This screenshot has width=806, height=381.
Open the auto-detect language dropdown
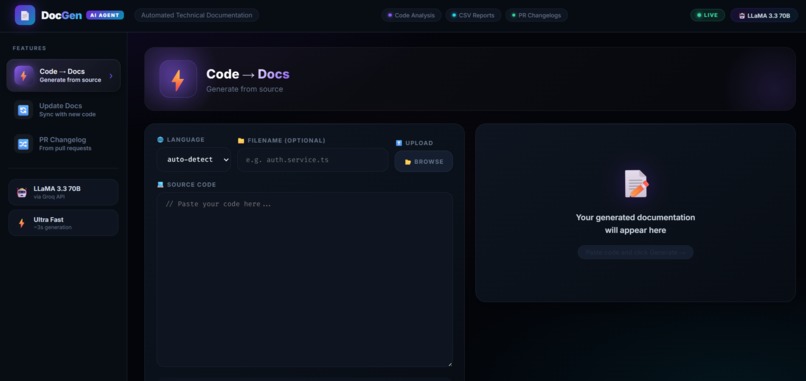tap(193, 159)
